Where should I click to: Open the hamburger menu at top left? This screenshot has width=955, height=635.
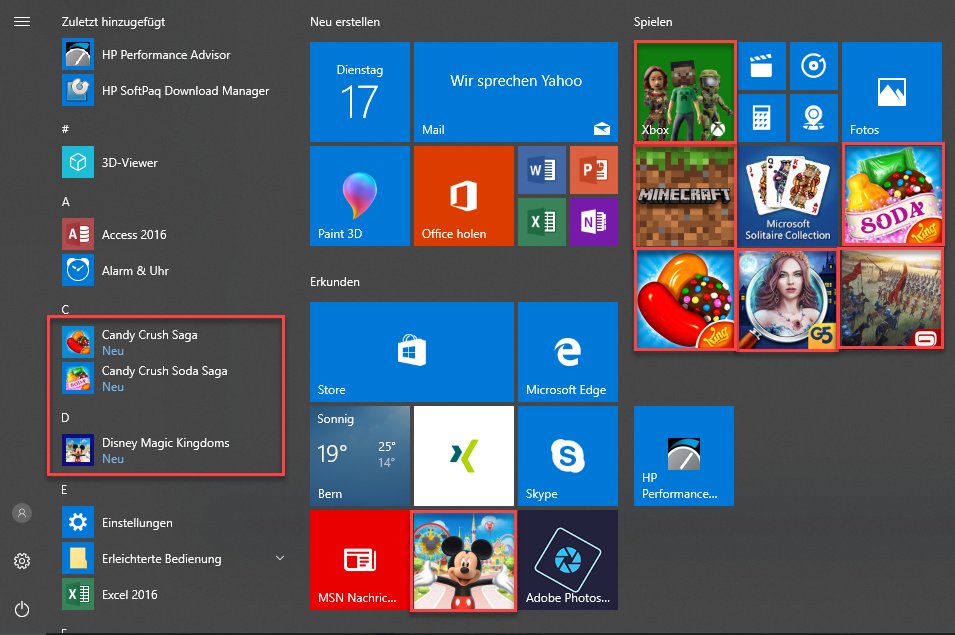pos(22,22)
